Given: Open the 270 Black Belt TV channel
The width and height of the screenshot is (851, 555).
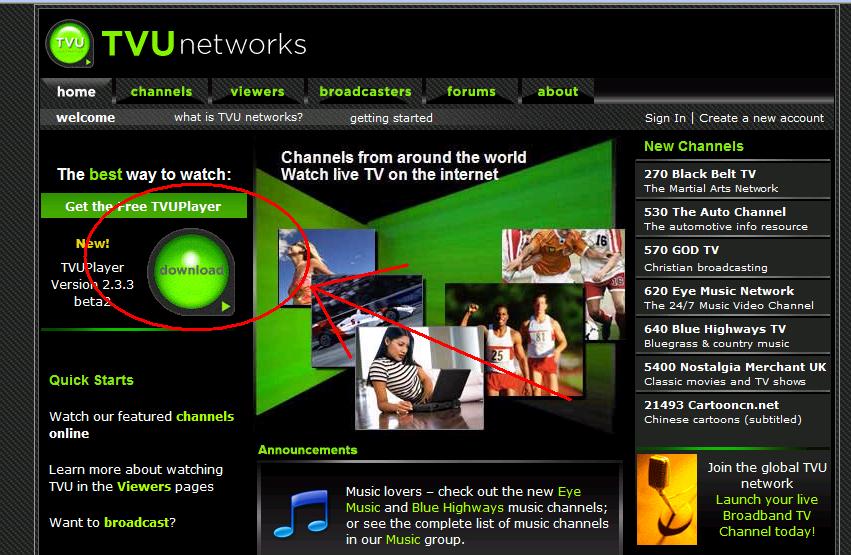Looking at the screenshot, I should pyautogui.click(x=733, y=181).
